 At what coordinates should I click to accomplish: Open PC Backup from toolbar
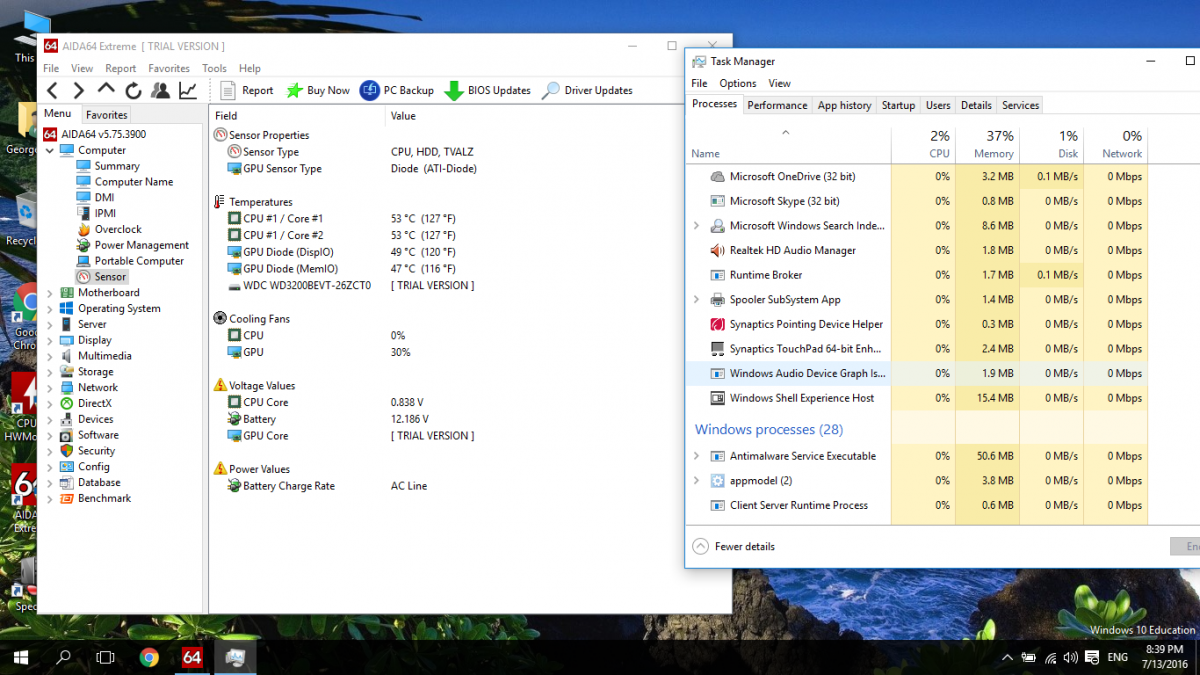[x=397, y=90]
